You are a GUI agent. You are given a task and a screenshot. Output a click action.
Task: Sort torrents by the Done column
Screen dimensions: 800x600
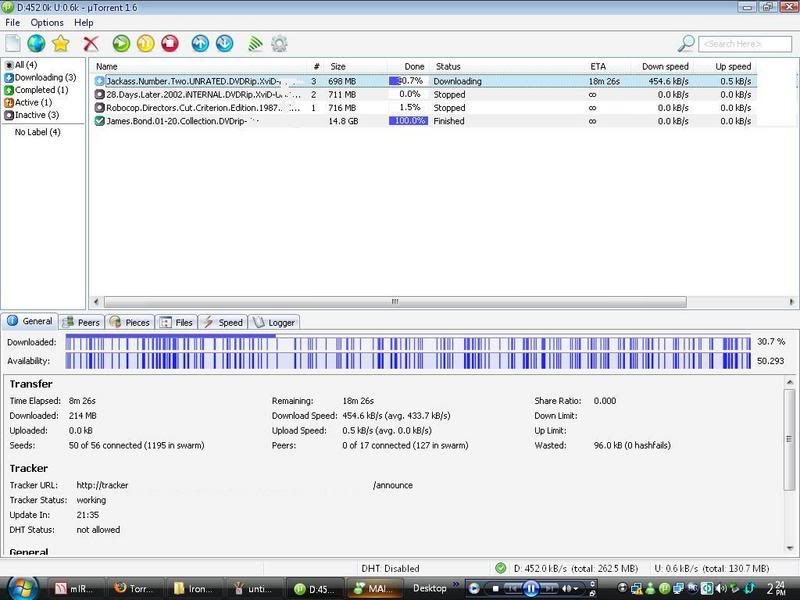click(x=414, y=66)
